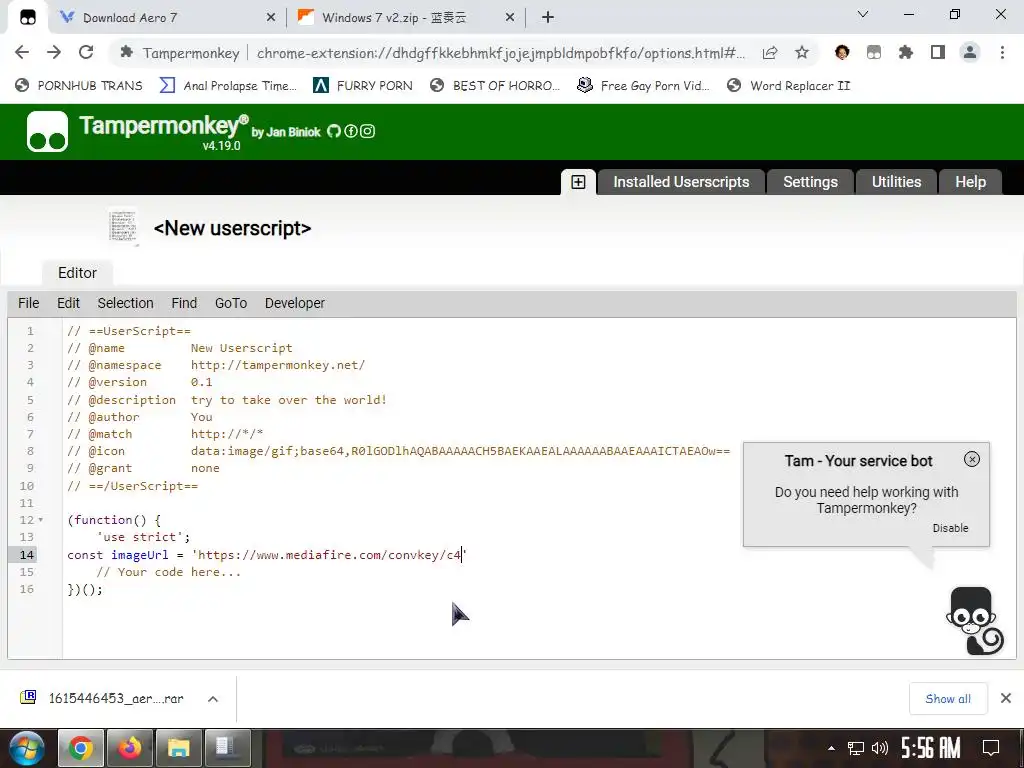Open the Help tab
The image size is (1024, 768).
[970, 182]
